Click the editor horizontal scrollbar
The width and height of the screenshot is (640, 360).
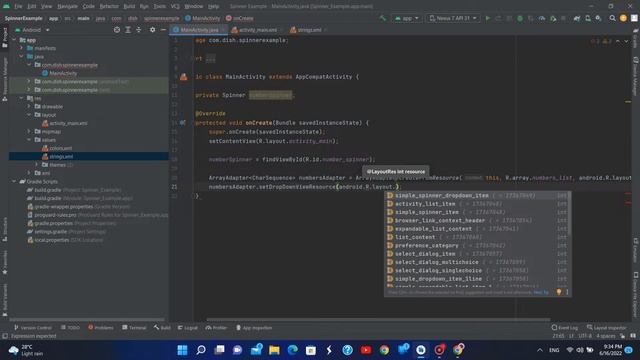(x=378, y=320)
